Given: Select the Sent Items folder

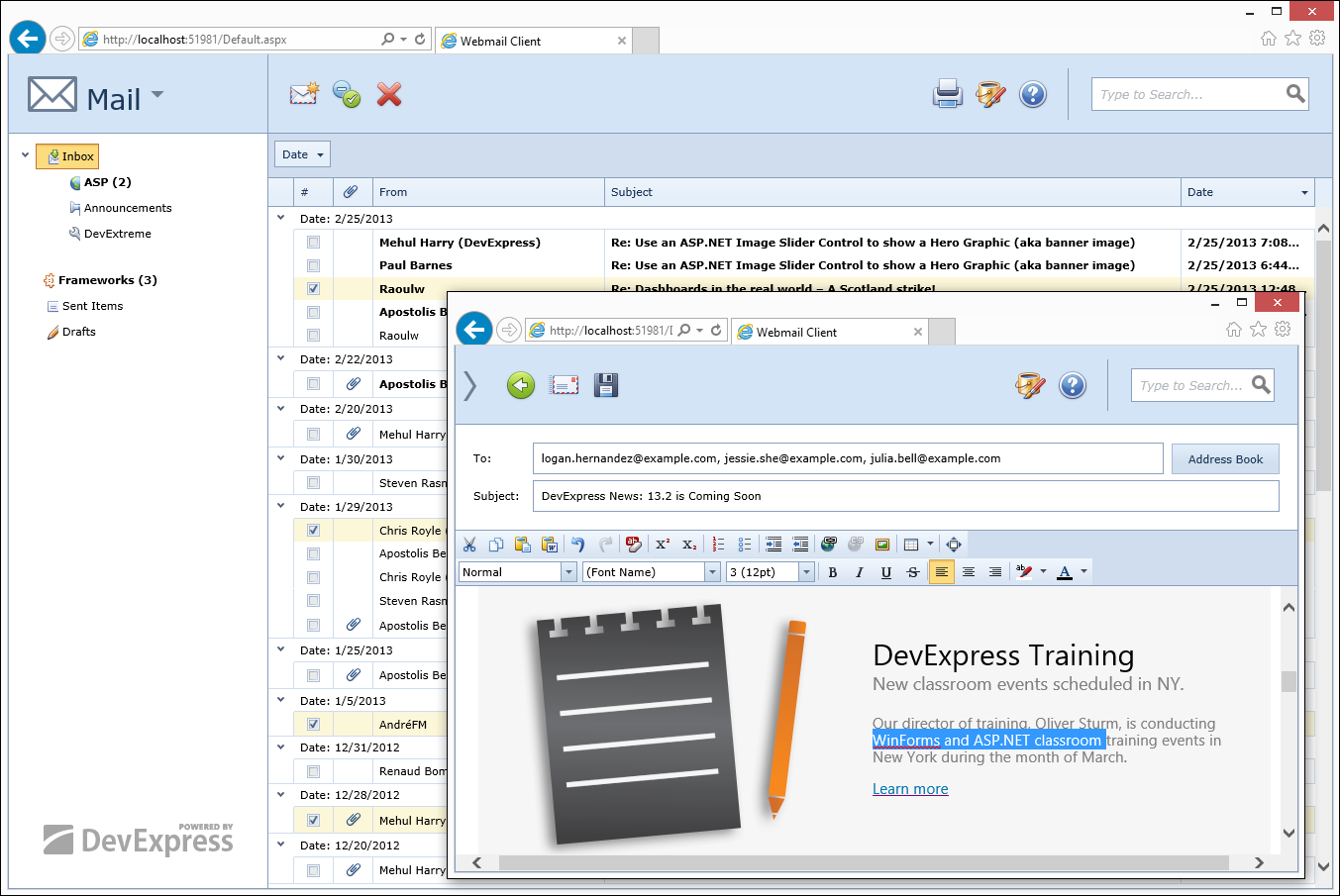Looking at the screenshot, I should 92,306.
